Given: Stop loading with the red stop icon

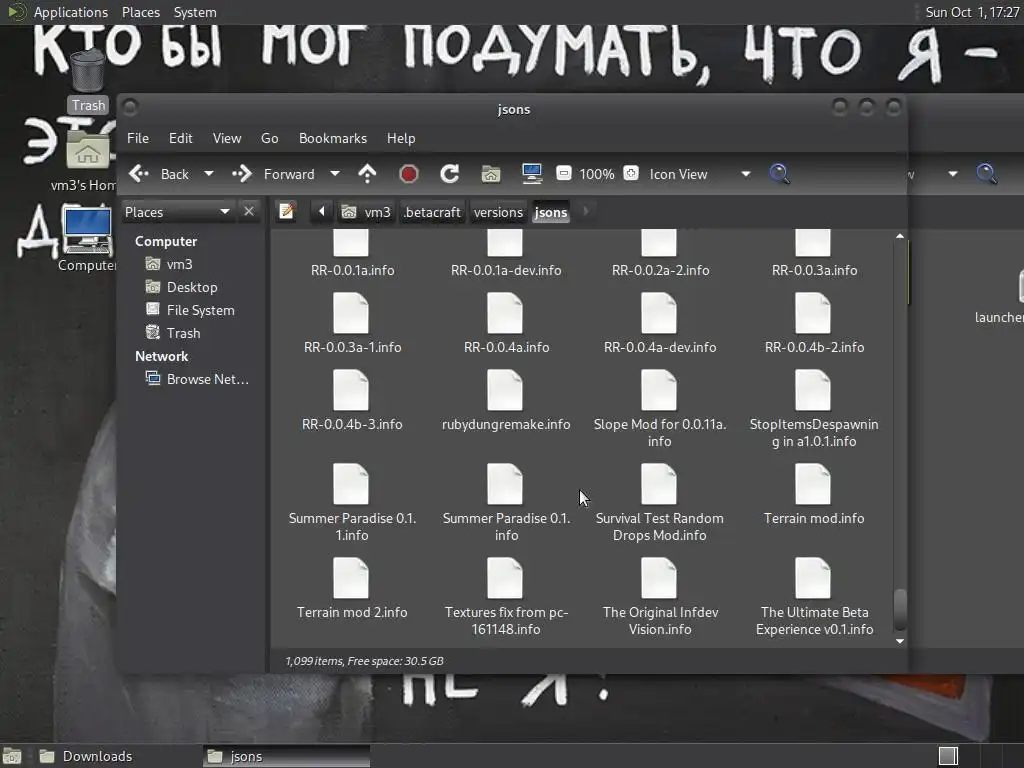Looking at the screenshot, I should 409,174.
